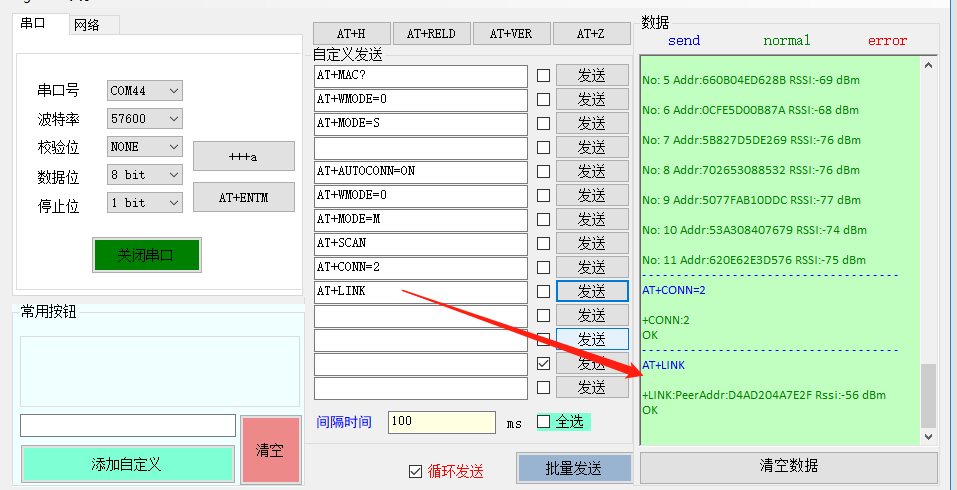Click the green 关闭串口 button
The height and width of the screenshot is (490, 957).
pyautogui.click(x=146, y=255)
